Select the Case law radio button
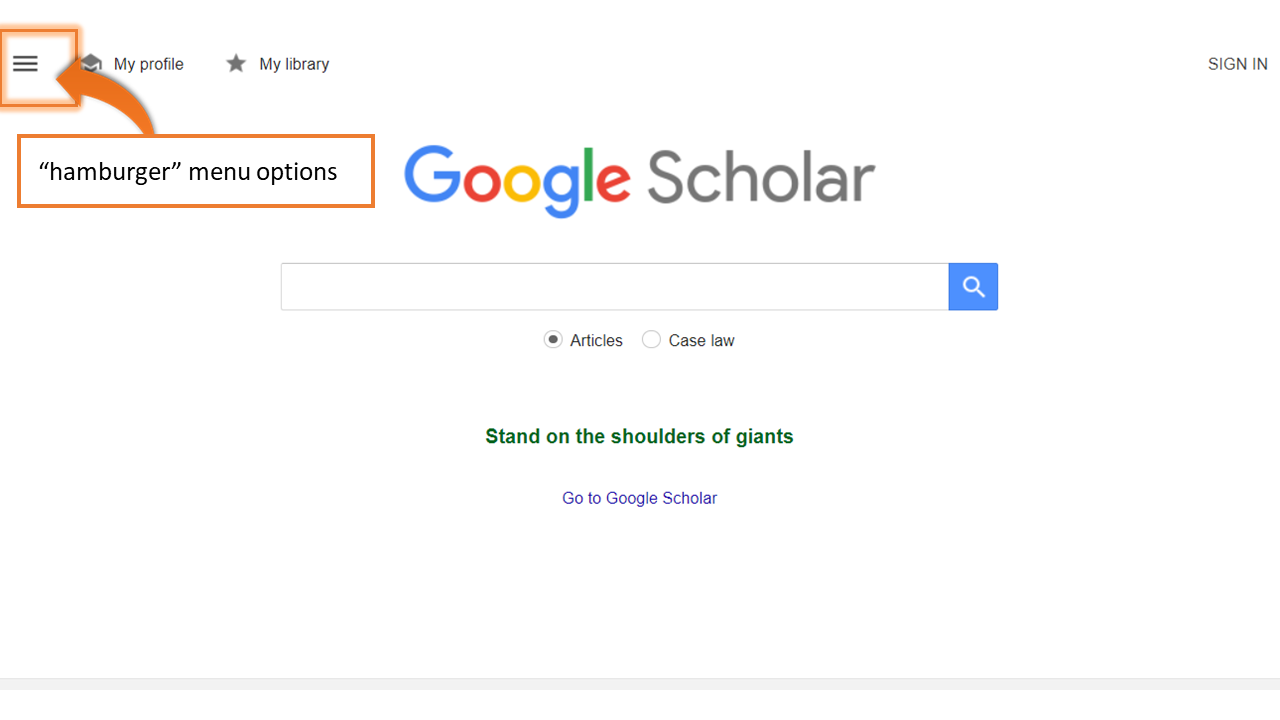Screen dimensions: 1280x720 [x=651, y=340]
